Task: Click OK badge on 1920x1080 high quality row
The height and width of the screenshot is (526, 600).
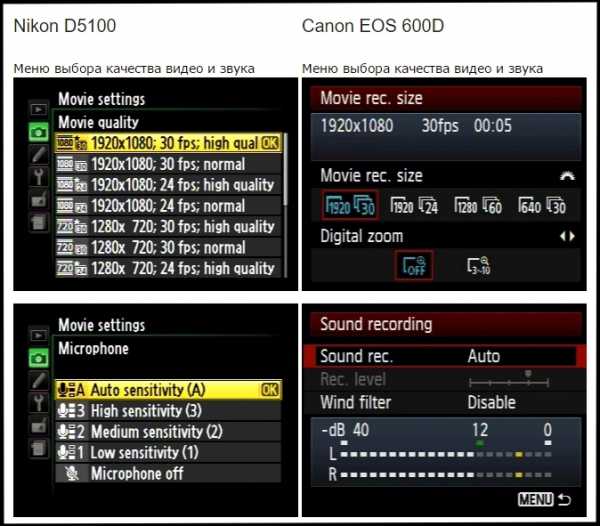Action: tap(270, 143)
